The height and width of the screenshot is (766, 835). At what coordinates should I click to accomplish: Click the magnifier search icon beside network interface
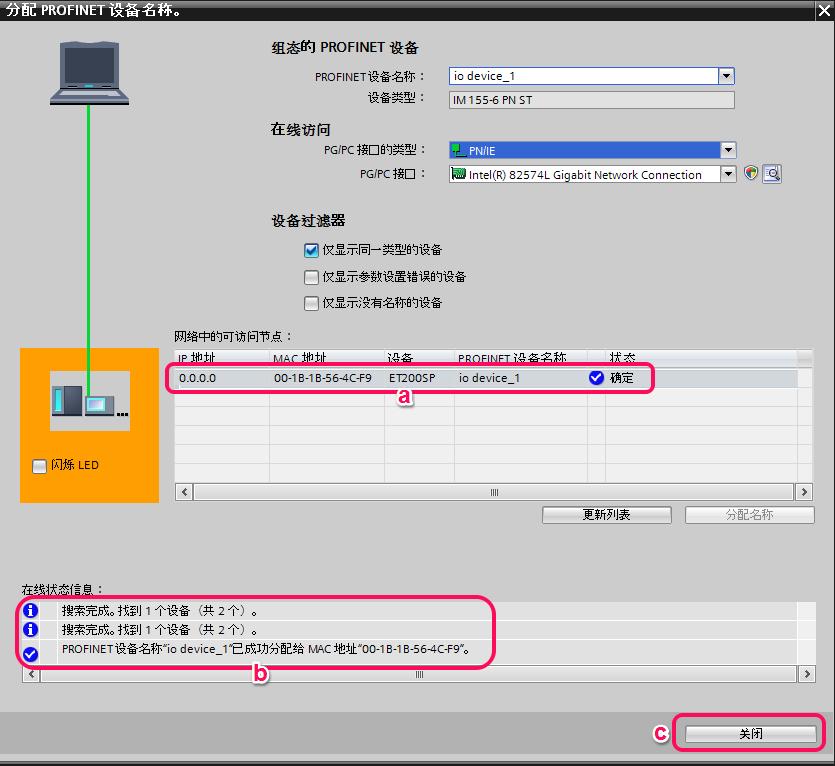pyautogui.click(x=772, y=174)
